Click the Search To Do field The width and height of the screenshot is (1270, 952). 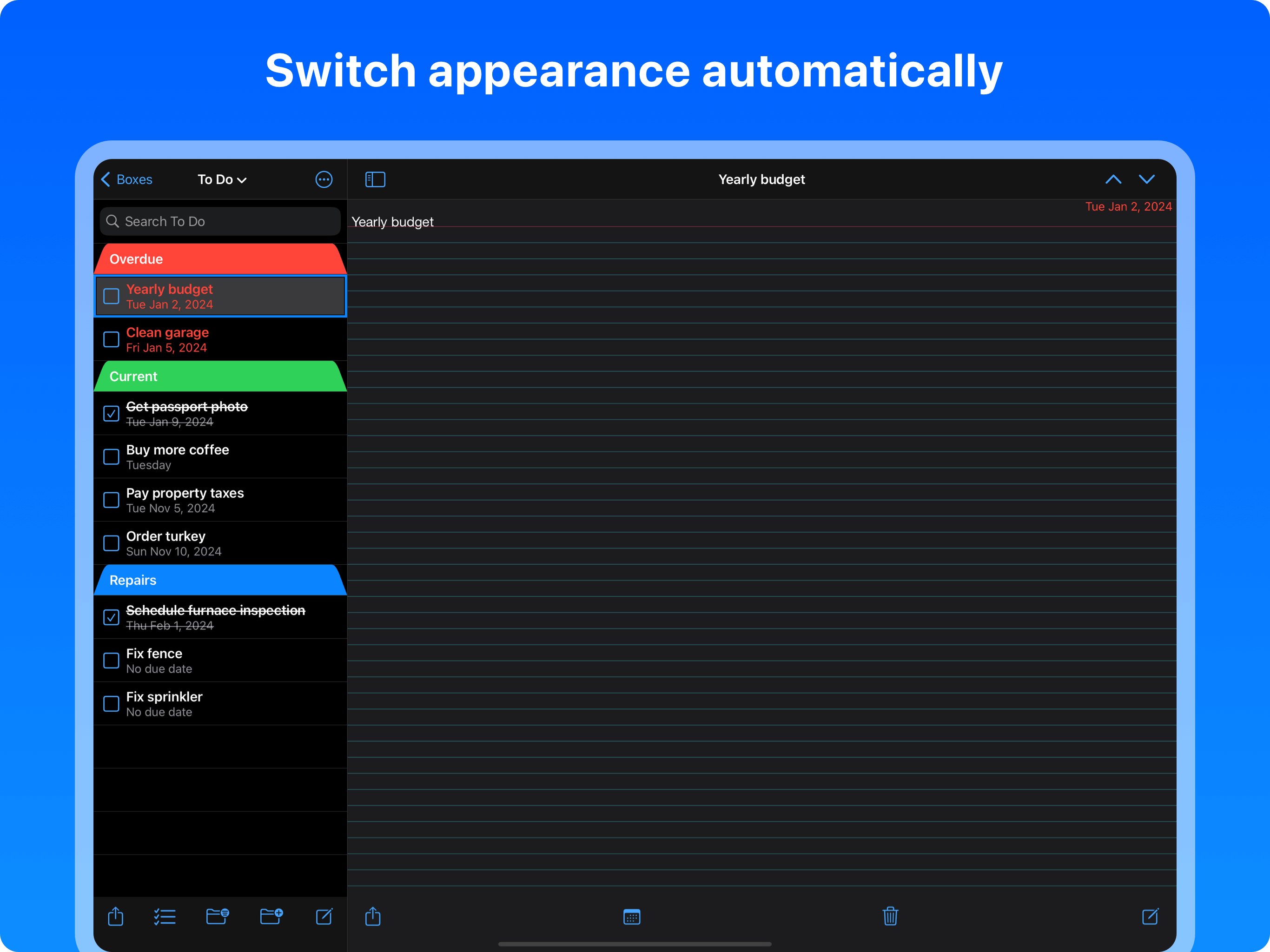[220, 221]
